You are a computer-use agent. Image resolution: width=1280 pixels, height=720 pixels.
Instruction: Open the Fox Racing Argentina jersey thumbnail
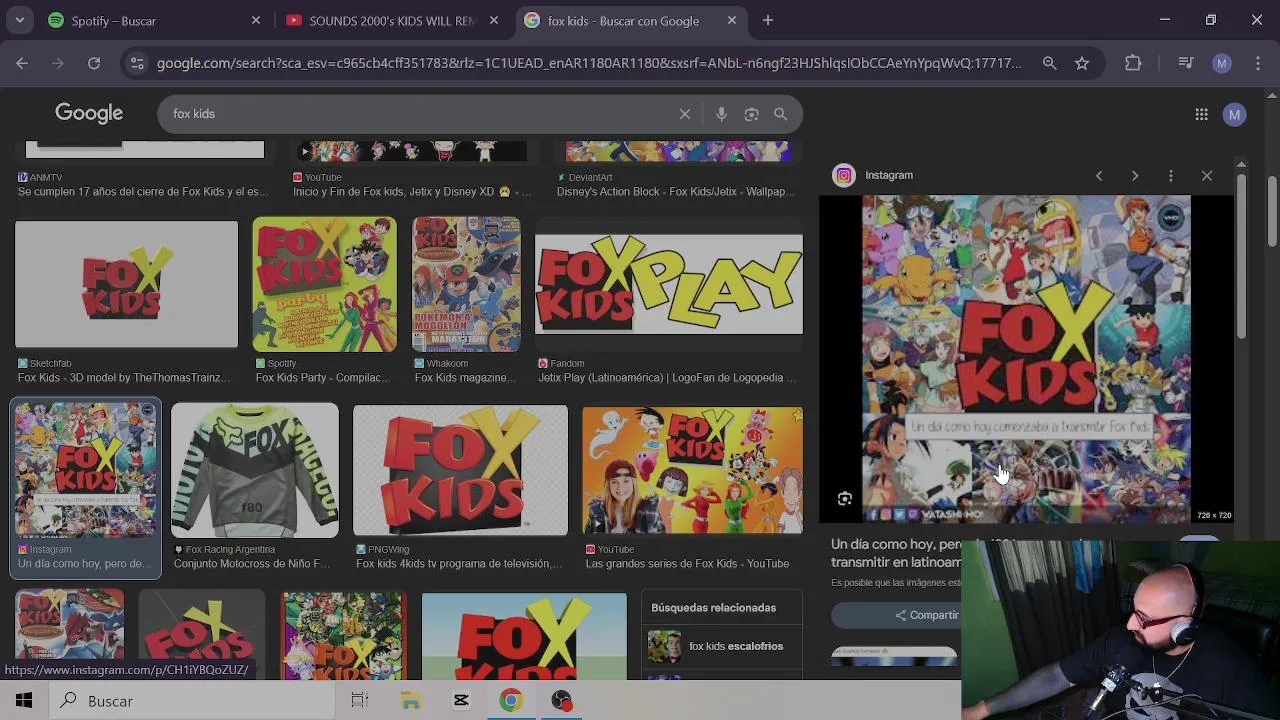coord(255,470)
